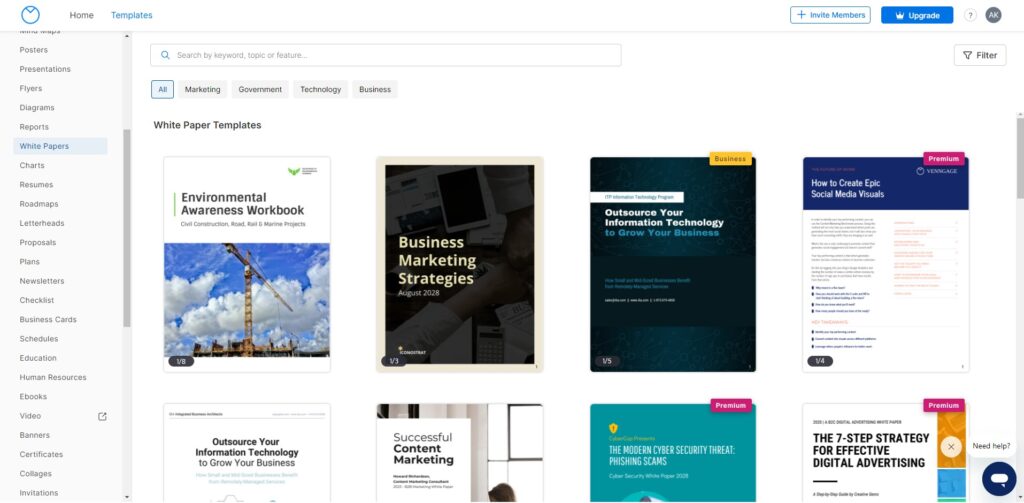1024x503 pixels.
Task: Open How to Create Epic Social Media Visuals template
Action: [886, 265]
